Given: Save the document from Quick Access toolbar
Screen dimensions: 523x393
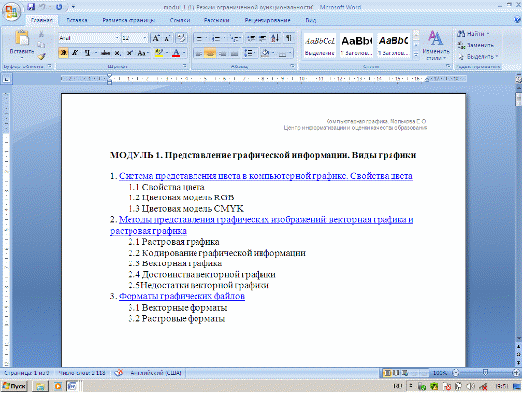Looking at the screenshot, I should click(31, 7).
